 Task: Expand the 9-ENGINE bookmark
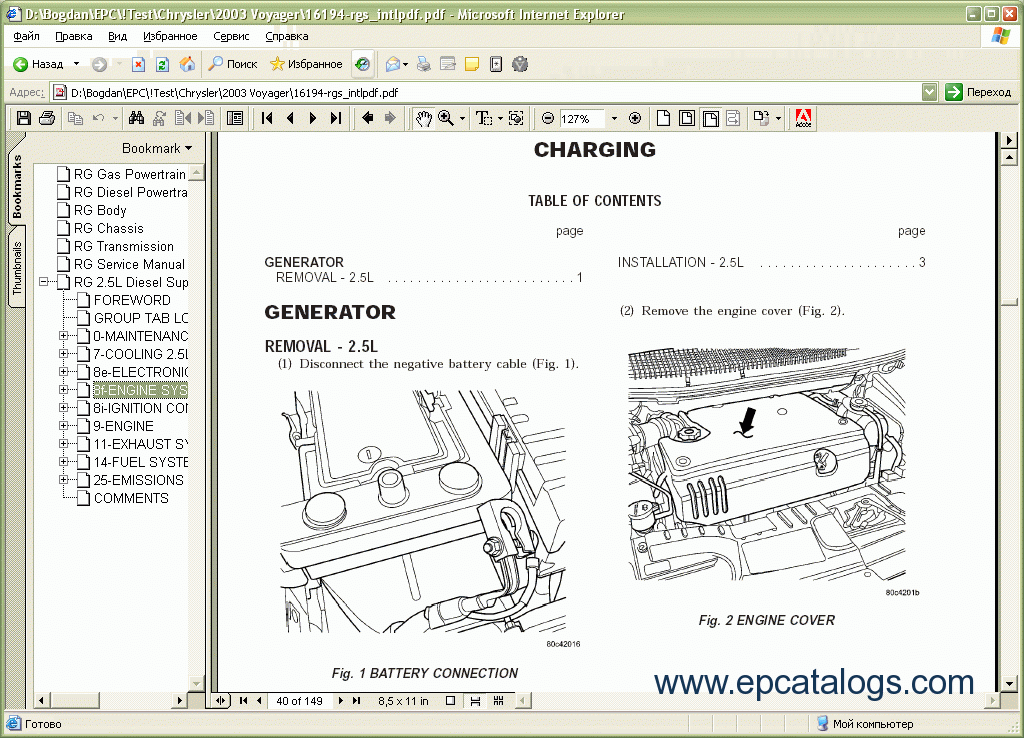[63, 426]
